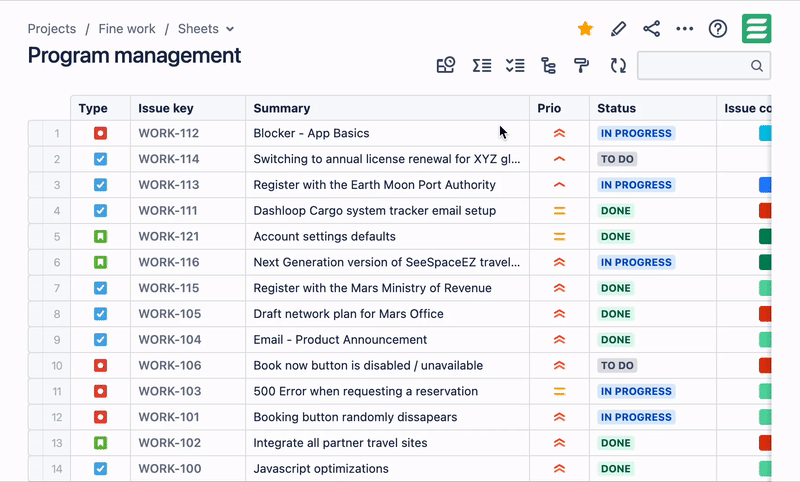Click the Type column header
Image resolution: width=800 pixels, height=482 pixels.
pos(101,108)
